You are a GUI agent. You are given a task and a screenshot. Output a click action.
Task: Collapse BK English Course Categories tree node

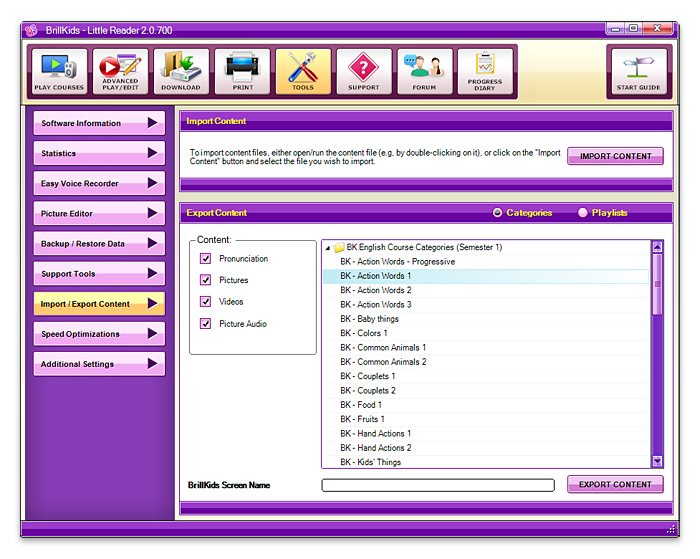coord(328,248)
